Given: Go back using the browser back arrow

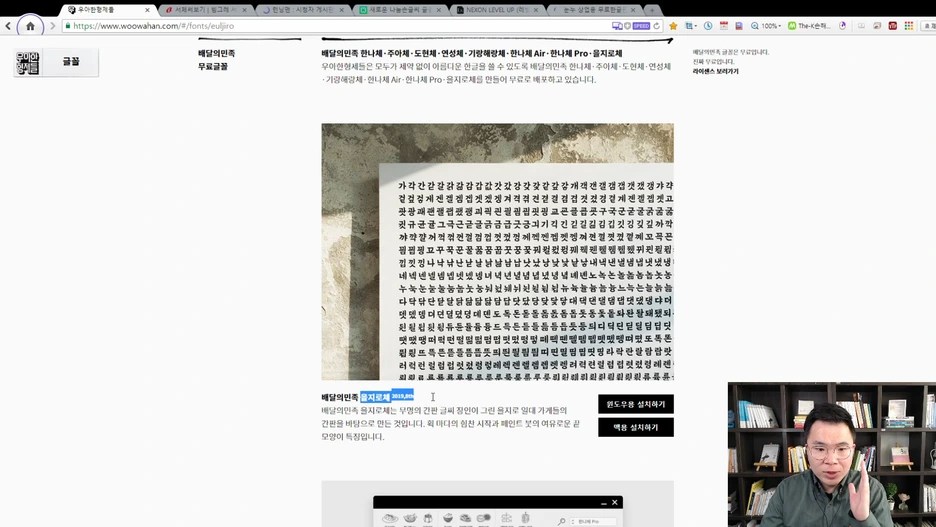Looking at the screenshot, I should tap(8, 26).
